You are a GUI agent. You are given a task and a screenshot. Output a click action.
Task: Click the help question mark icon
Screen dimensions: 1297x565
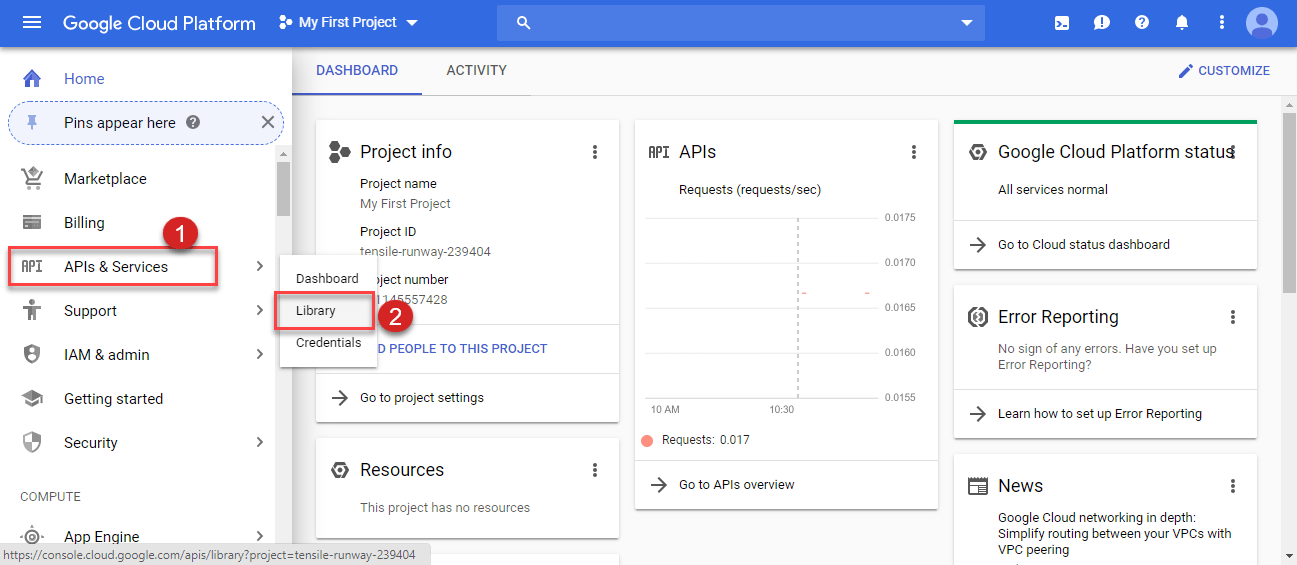pos(1142,23)
